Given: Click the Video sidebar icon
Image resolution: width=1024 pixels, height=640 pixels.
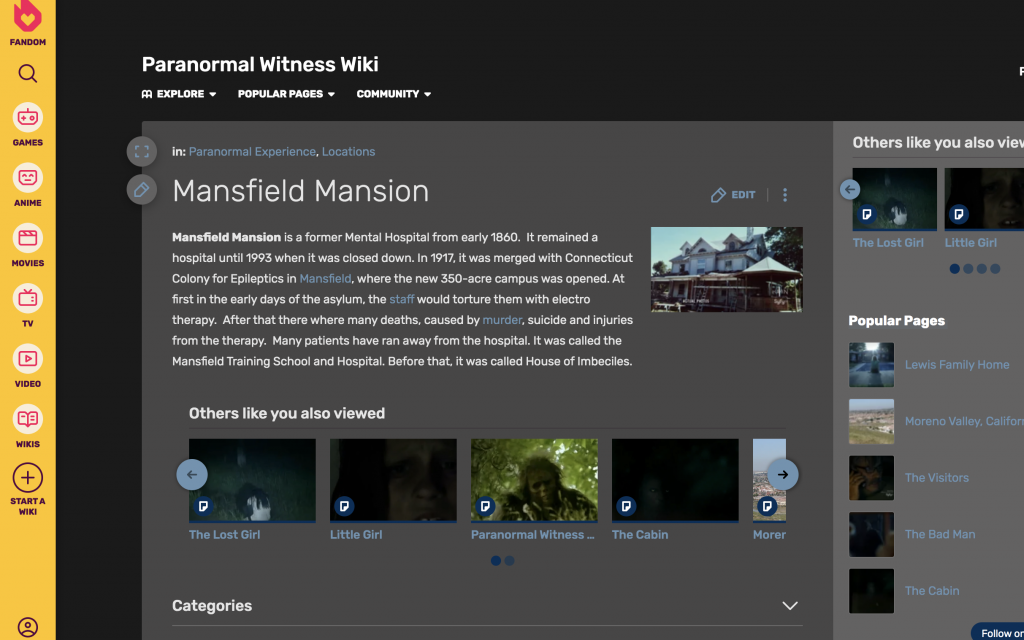Looking at the screenshot, I should pos(28,359).
